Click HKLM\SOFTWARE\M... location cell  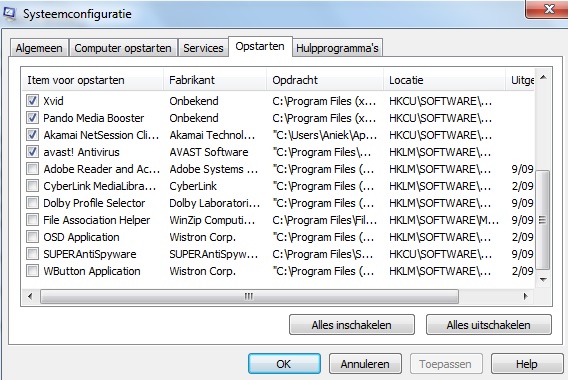pos(444,220)
